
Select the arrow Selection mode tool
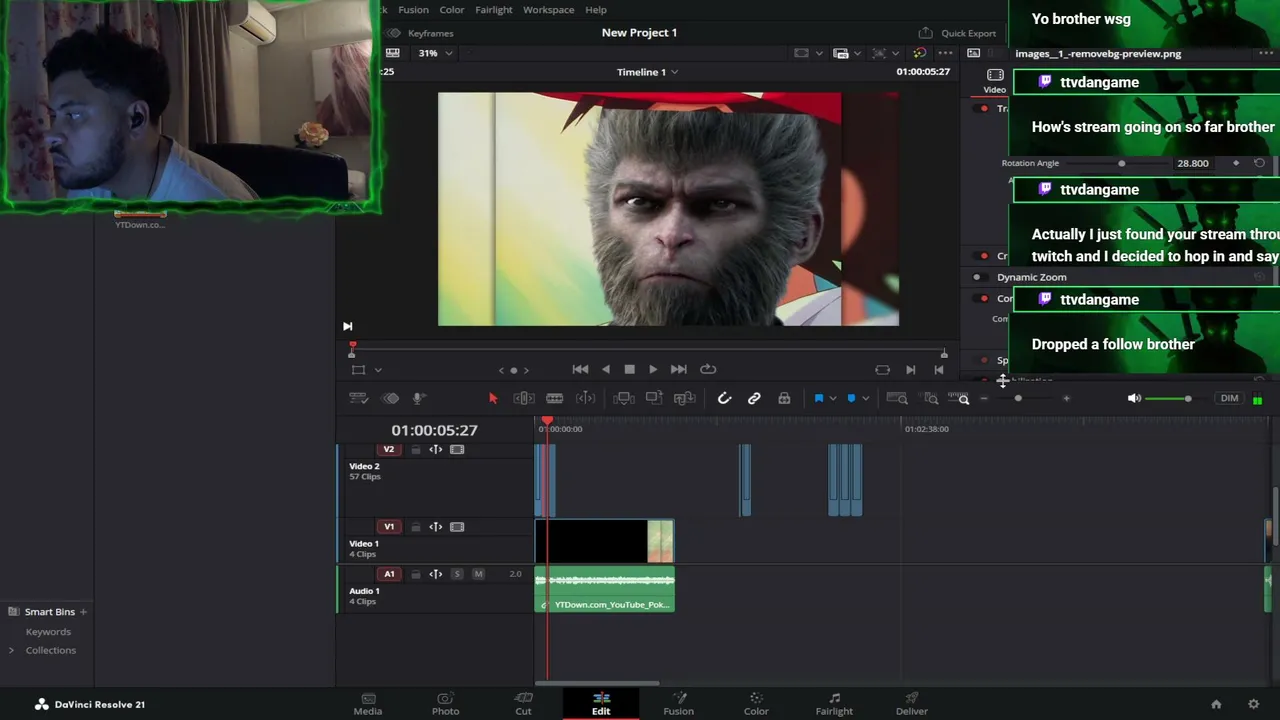pyautogui.click(x=492, y=399)
